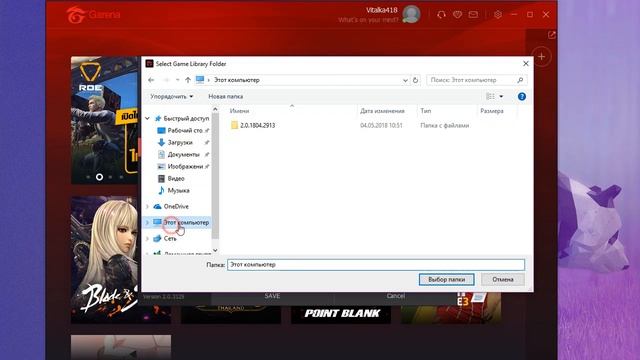Viewport: 640px width, 360px height.
Task: Select Документы in navigation pane
Action: click(x=184, y=155)
